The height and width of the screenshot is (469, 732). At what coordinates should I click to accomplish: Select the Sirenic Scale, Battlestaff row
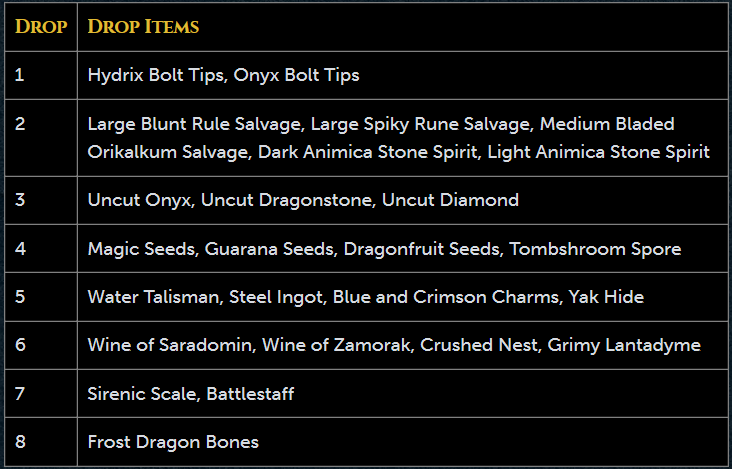click(x=366, y=393)
